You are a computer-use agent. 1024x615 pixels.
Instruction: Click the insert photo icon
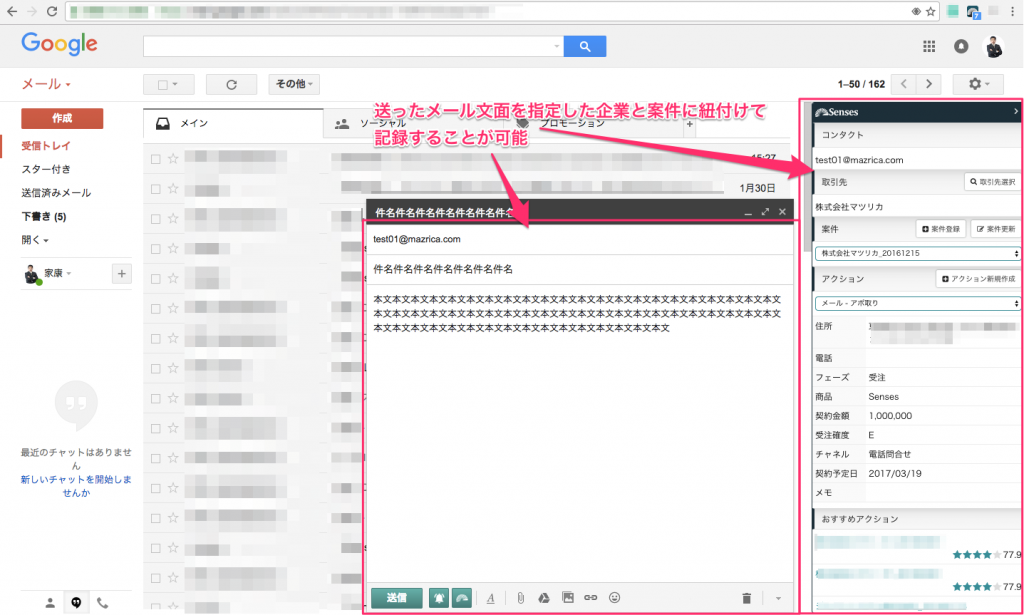click(568, 598)
